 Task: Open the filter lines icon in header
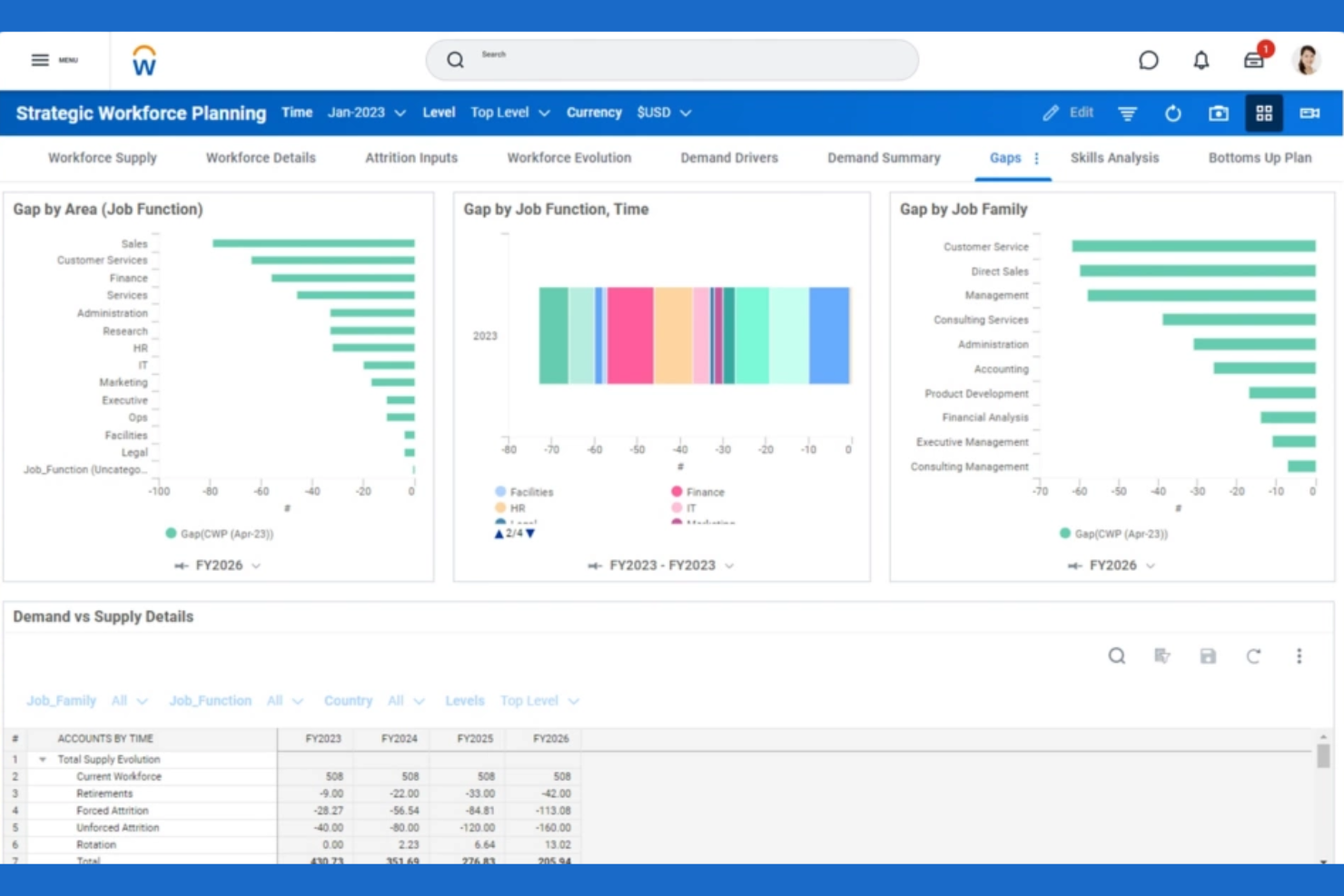[x=1127, y=113]
